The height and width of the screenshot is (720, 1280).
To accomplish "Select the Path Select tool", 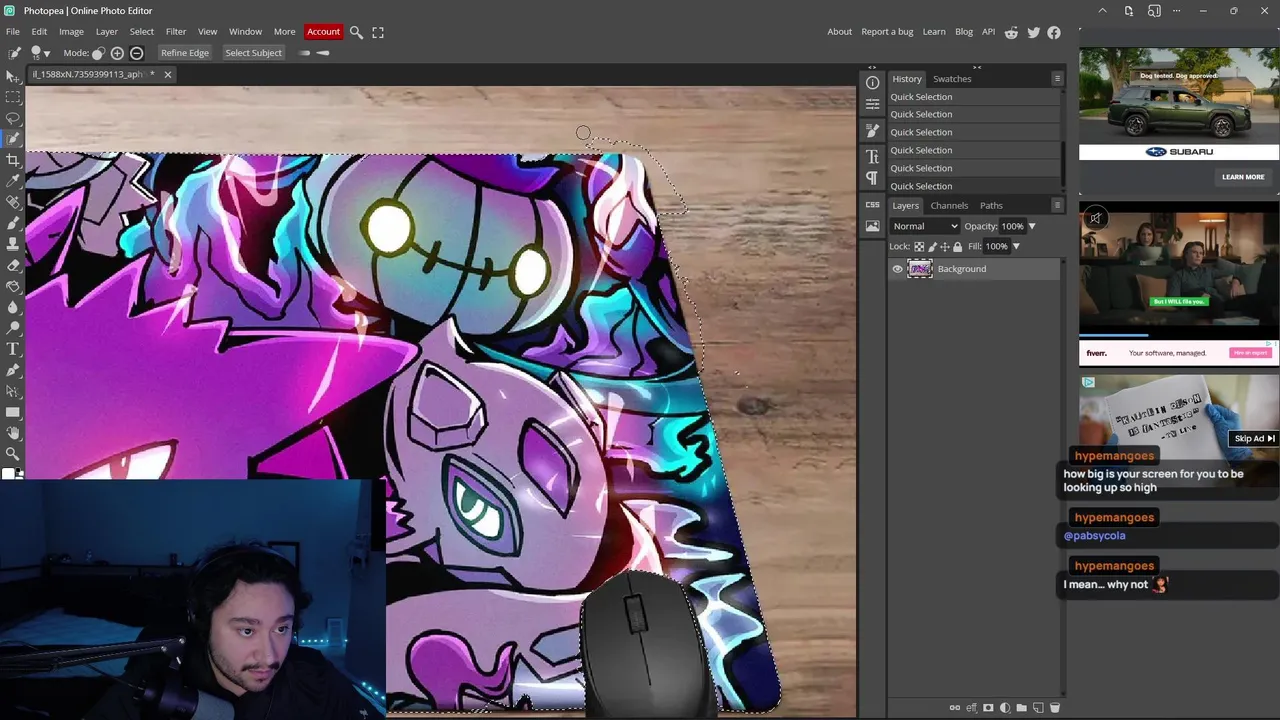I will [x=12, y=391].
